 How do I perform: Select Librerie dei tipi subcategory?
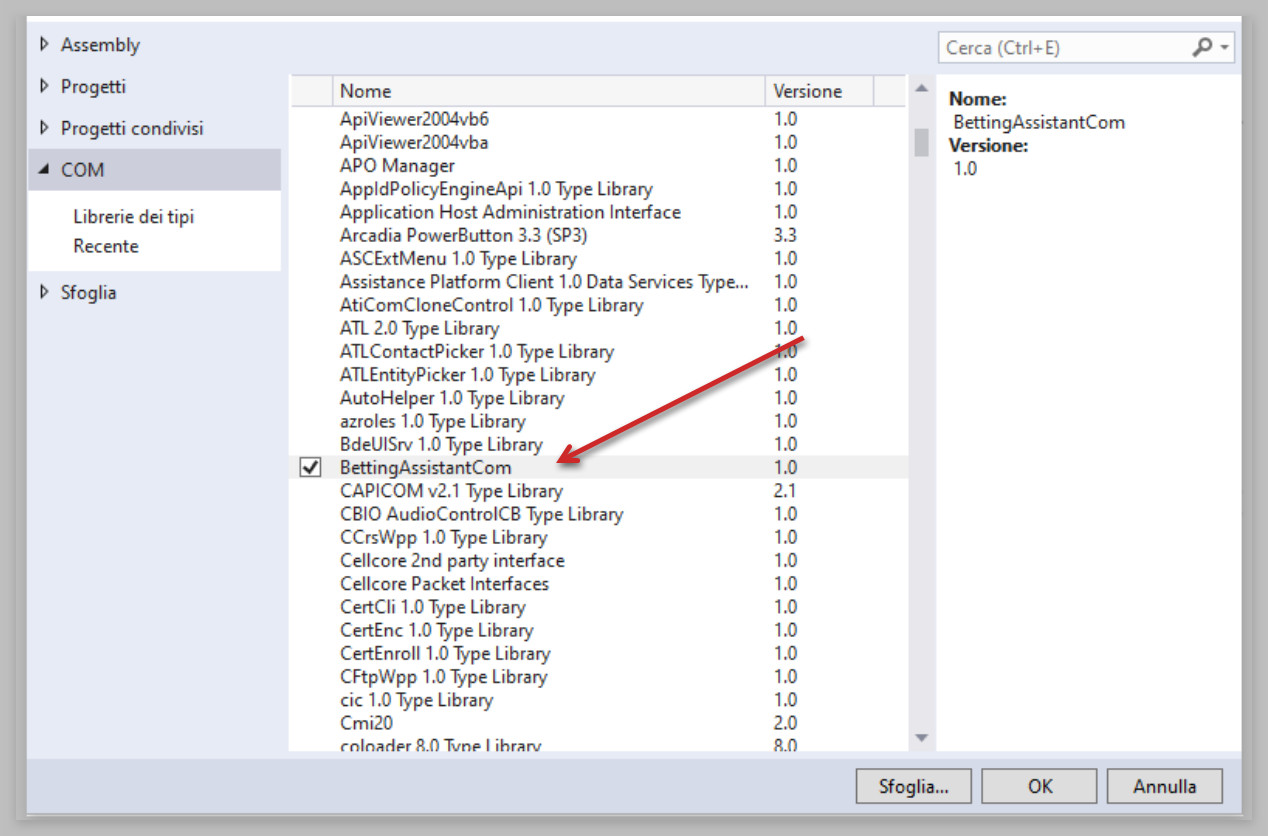click(133, 217)
